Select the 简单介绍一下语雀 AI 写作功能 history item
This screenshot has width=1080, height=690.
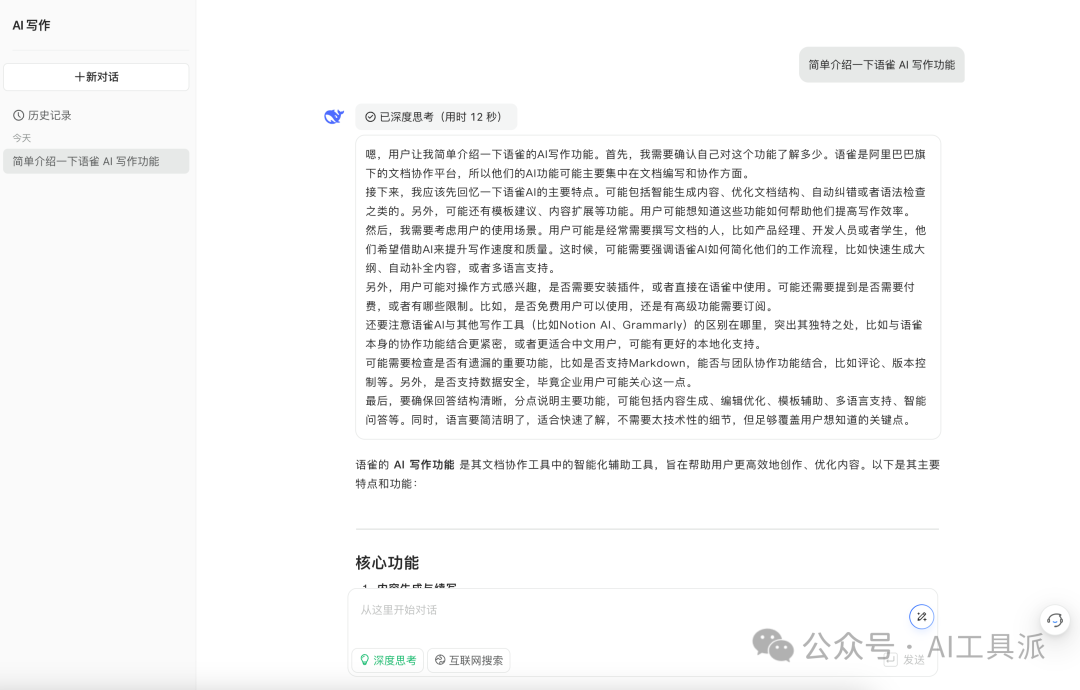click(x=96, y=161)
